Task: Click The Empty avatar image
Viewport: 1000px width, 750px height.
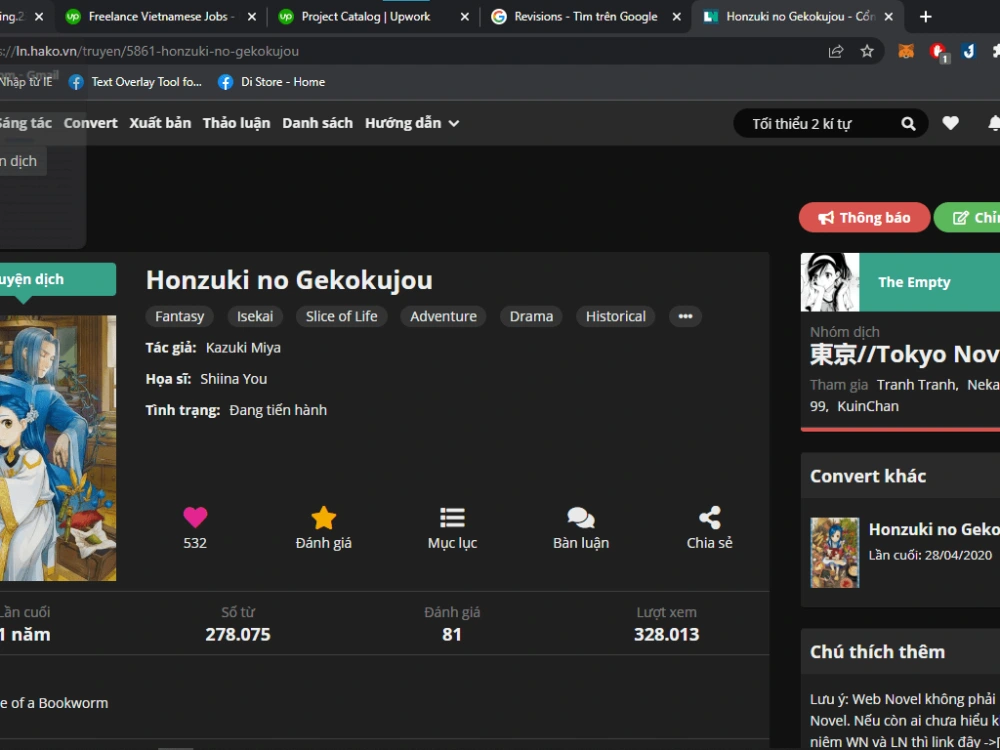Action: pyautogui.click(x=830, y=282)
